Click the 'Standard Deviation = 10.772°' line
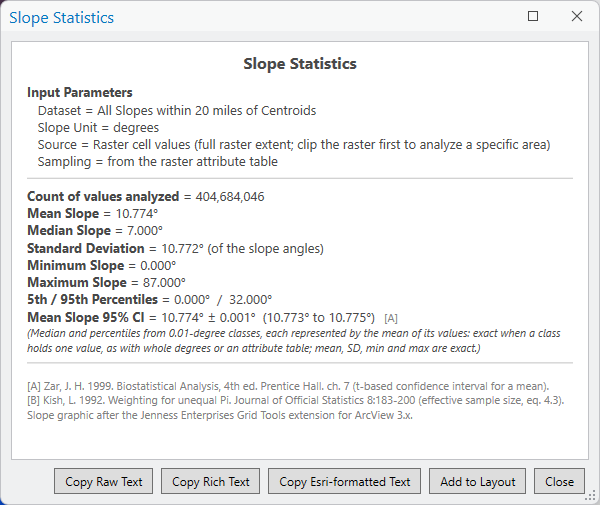Image resolution: width=600 pixels, height=505 pixels. (175, 249)
